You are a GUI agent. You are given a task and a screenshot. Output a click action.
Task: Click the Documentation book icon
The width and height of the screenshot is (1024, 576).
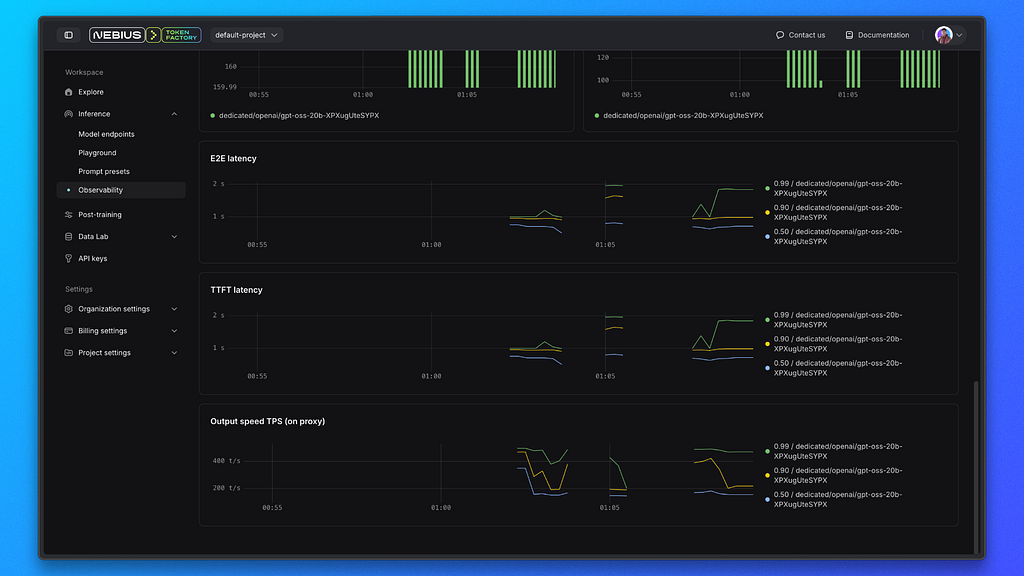[849, 35]
